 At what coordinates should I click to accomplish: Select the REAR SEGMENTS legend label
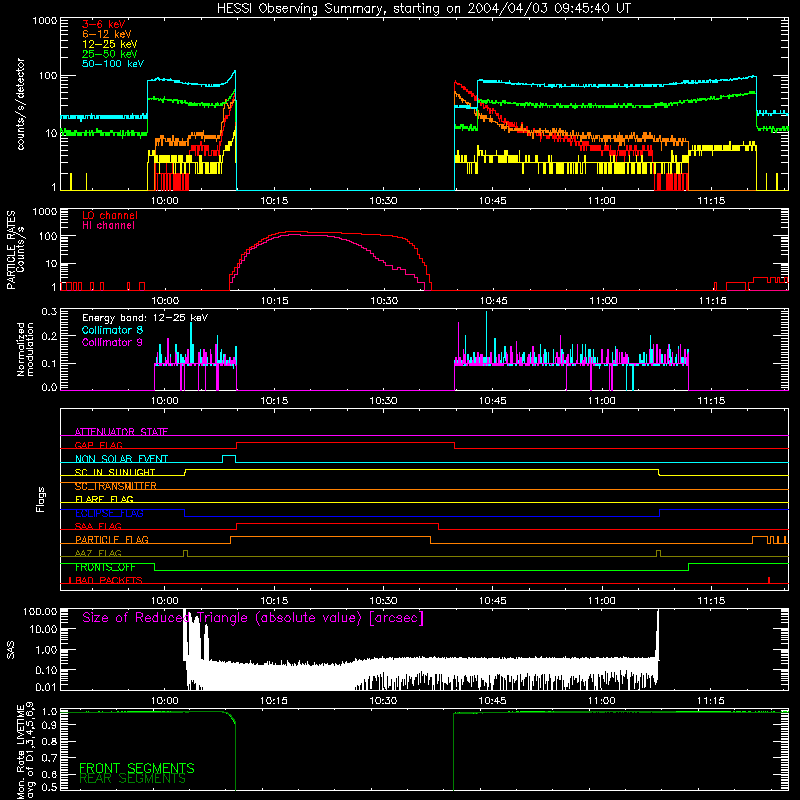tap(132, 779)
